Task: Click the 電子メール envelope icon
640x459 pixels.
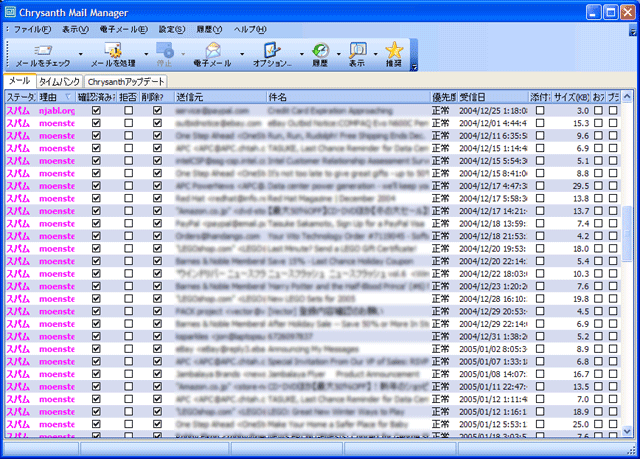Action: (213, 50)
